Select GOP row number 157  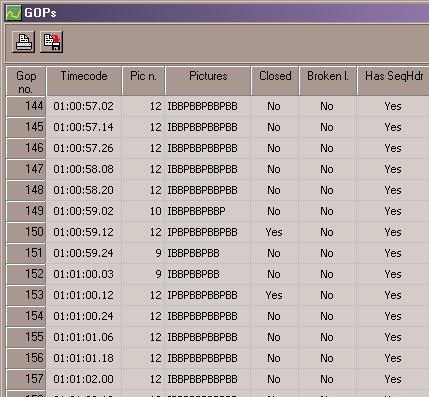[26, 379]
